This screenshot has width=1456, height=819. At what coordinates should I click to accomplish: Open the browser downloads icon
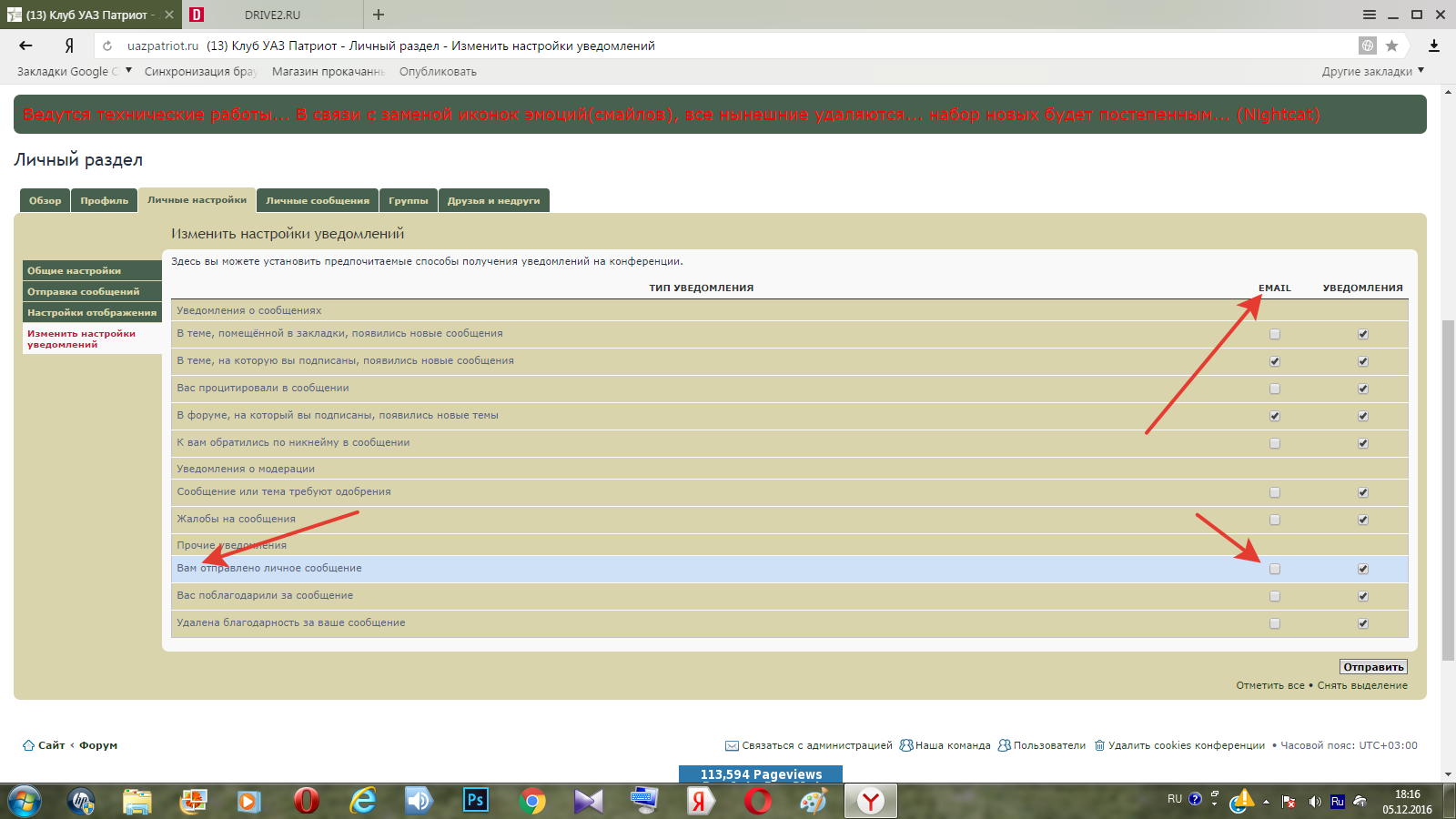pos(1434,45)
